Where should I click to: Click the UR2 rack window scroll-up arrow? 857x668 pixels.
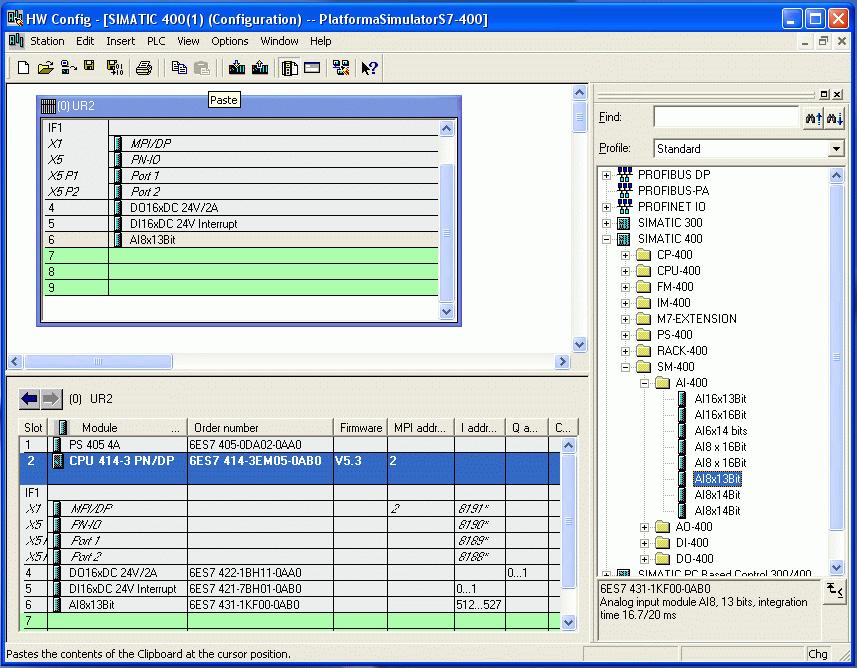(447, 128)
